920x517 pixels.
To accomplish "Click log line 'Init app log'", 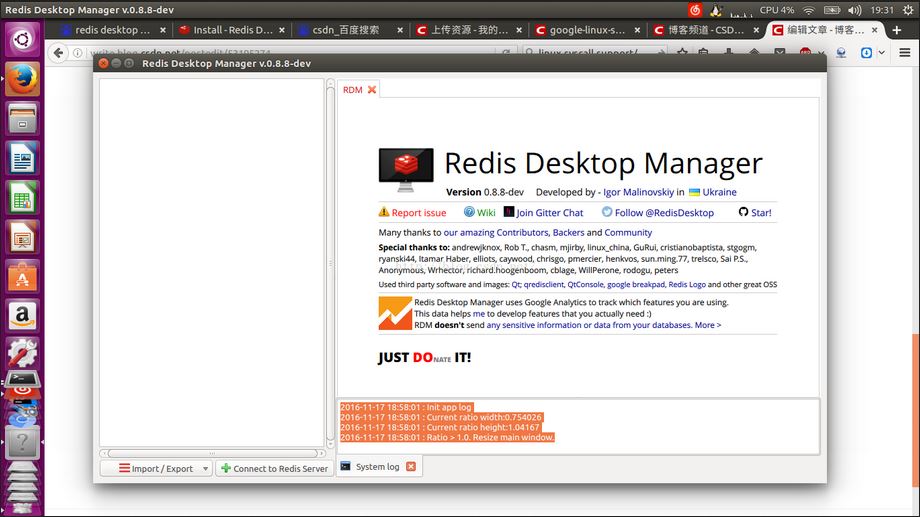I will point(406,407).
